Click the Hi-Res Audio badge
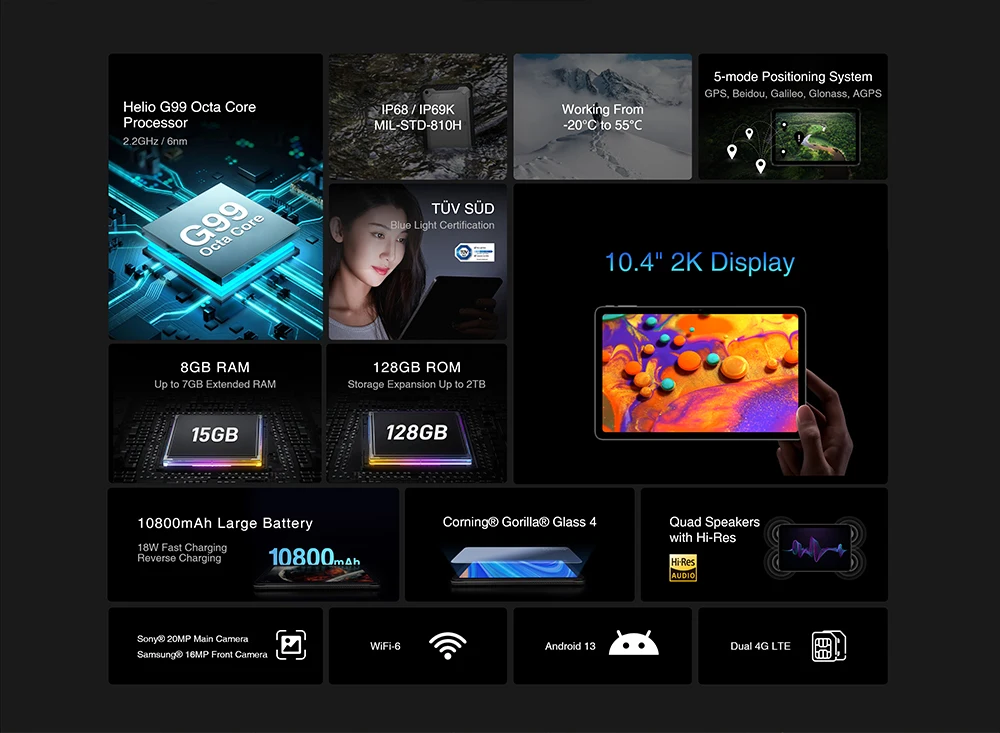The width and height of the screenshot is (1000, 733). [683, 568]
